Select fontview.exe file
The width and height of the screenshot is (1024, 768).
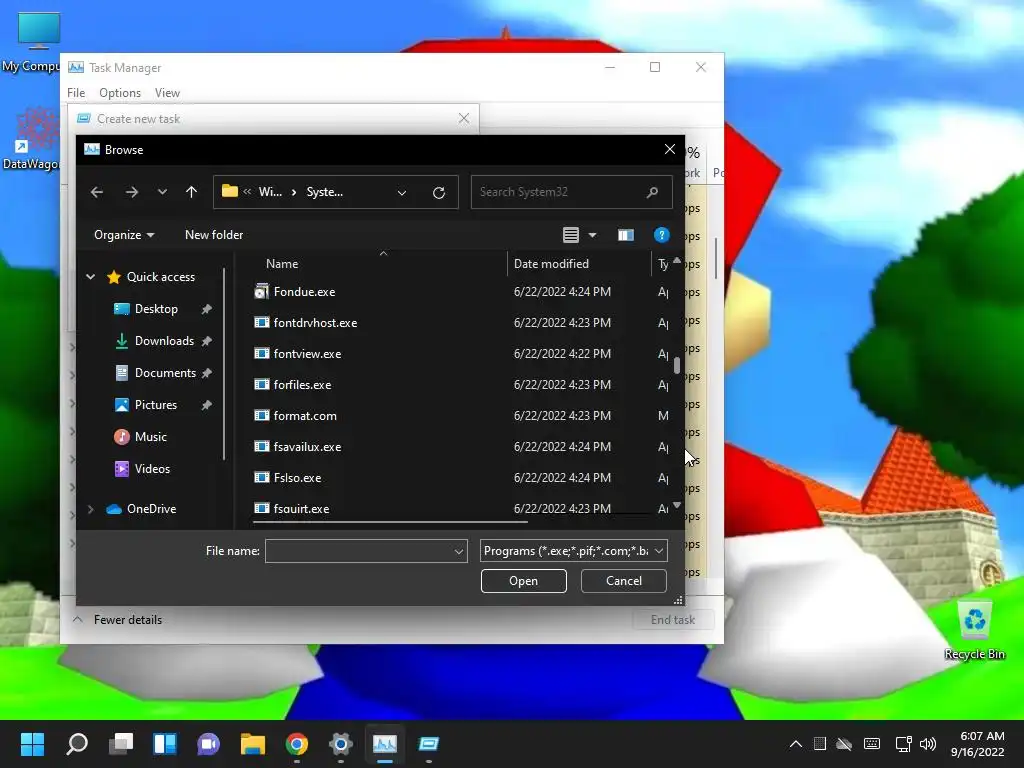[x=307, y=354]
